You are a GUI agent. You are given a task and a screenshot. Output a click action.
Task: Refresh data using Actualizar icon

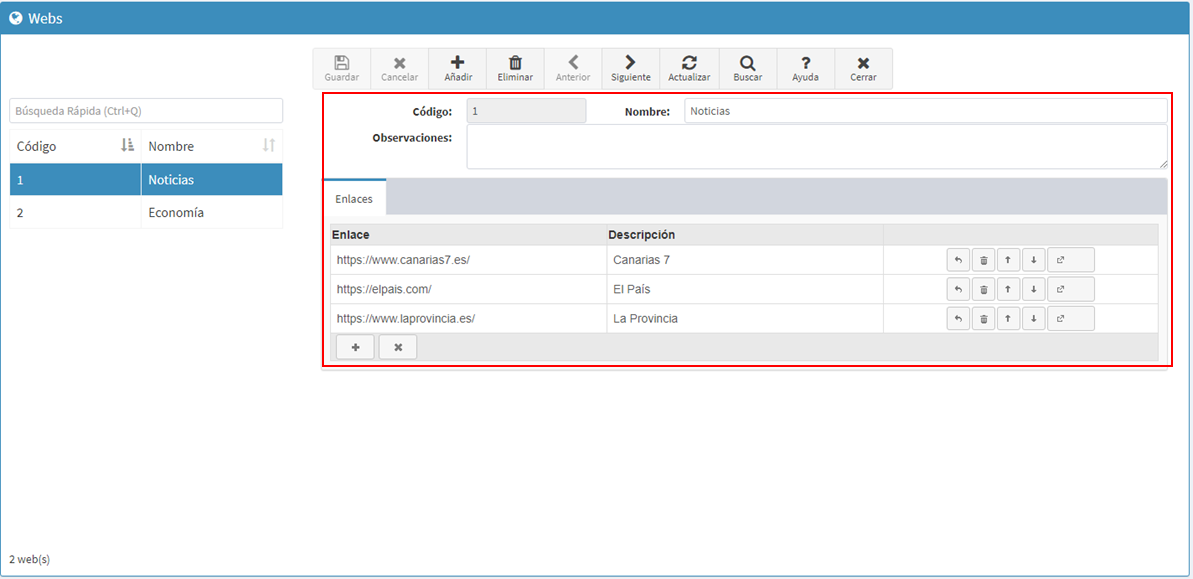(x=689, y=68)
